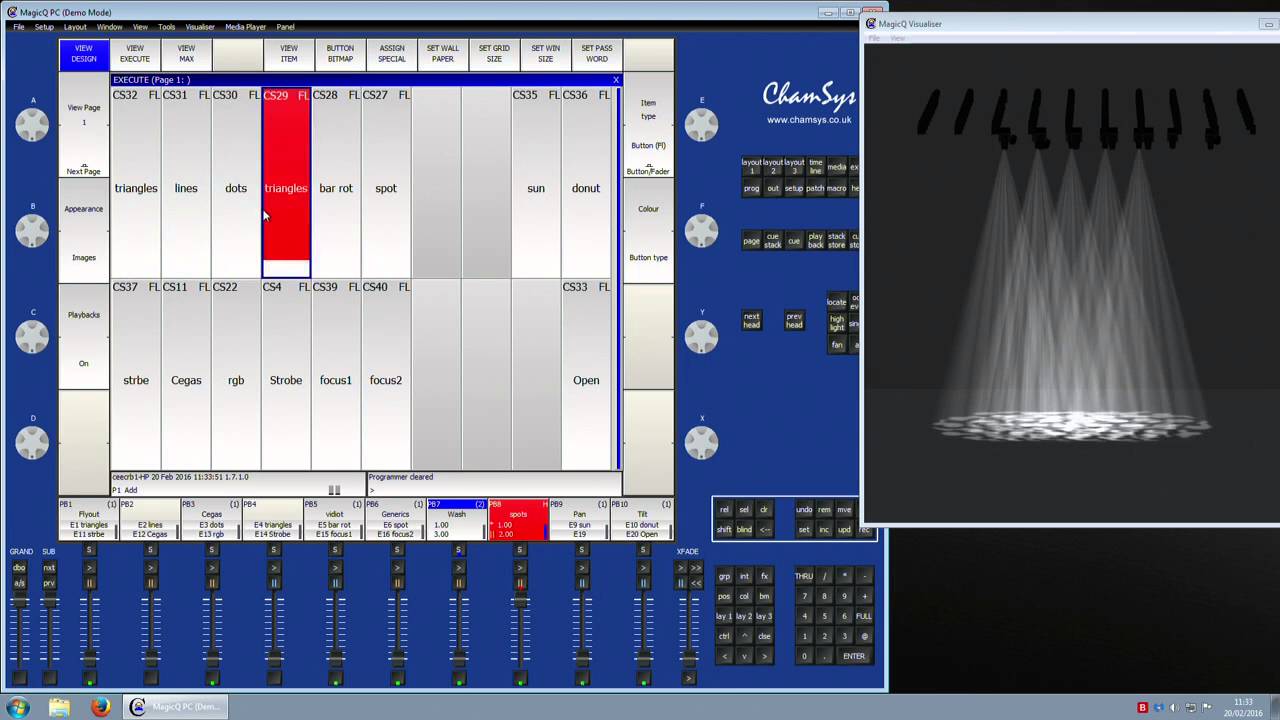The height and width of the screenshot is (720, 1280).
Task: Trigger the CS32 triangles execute item
Action: tap(136, 182)
